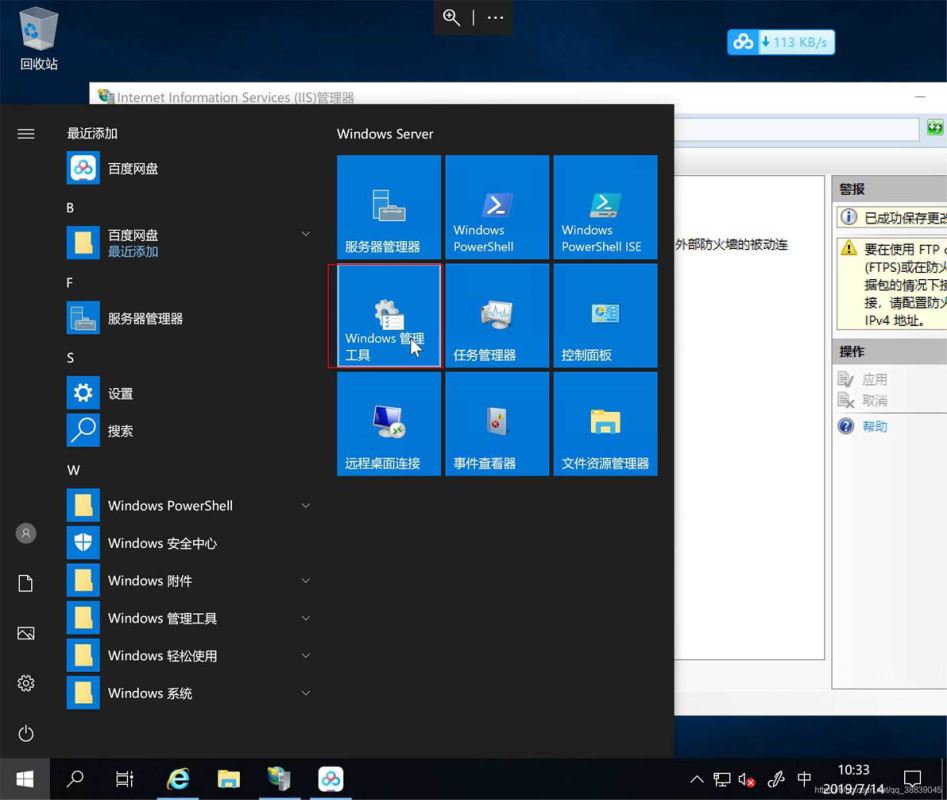
Task: Open the 事件查看器 tile
Action: 496,424
